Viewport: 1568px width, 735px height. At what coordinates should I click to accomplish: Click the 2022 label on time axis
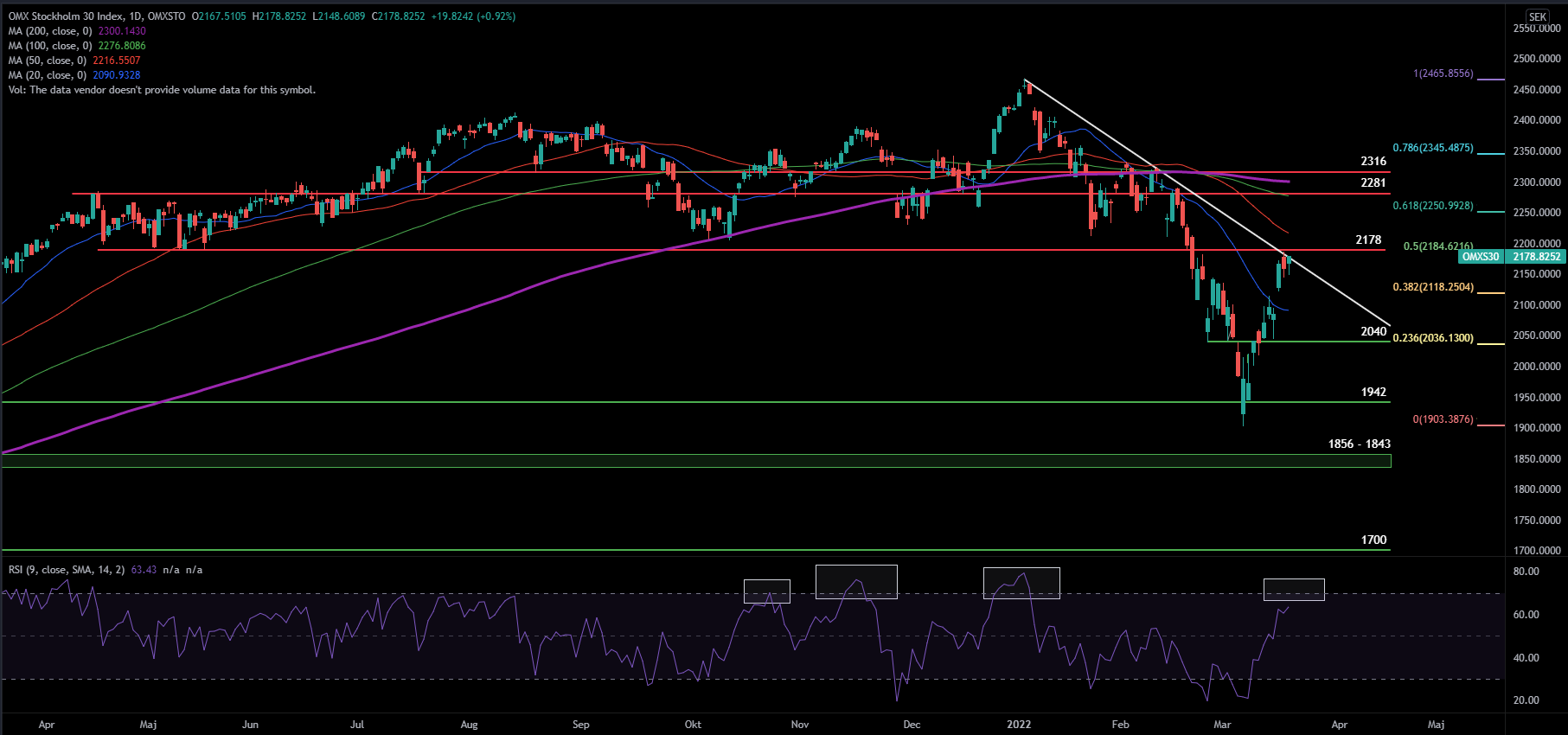[x=1019, y=725]
